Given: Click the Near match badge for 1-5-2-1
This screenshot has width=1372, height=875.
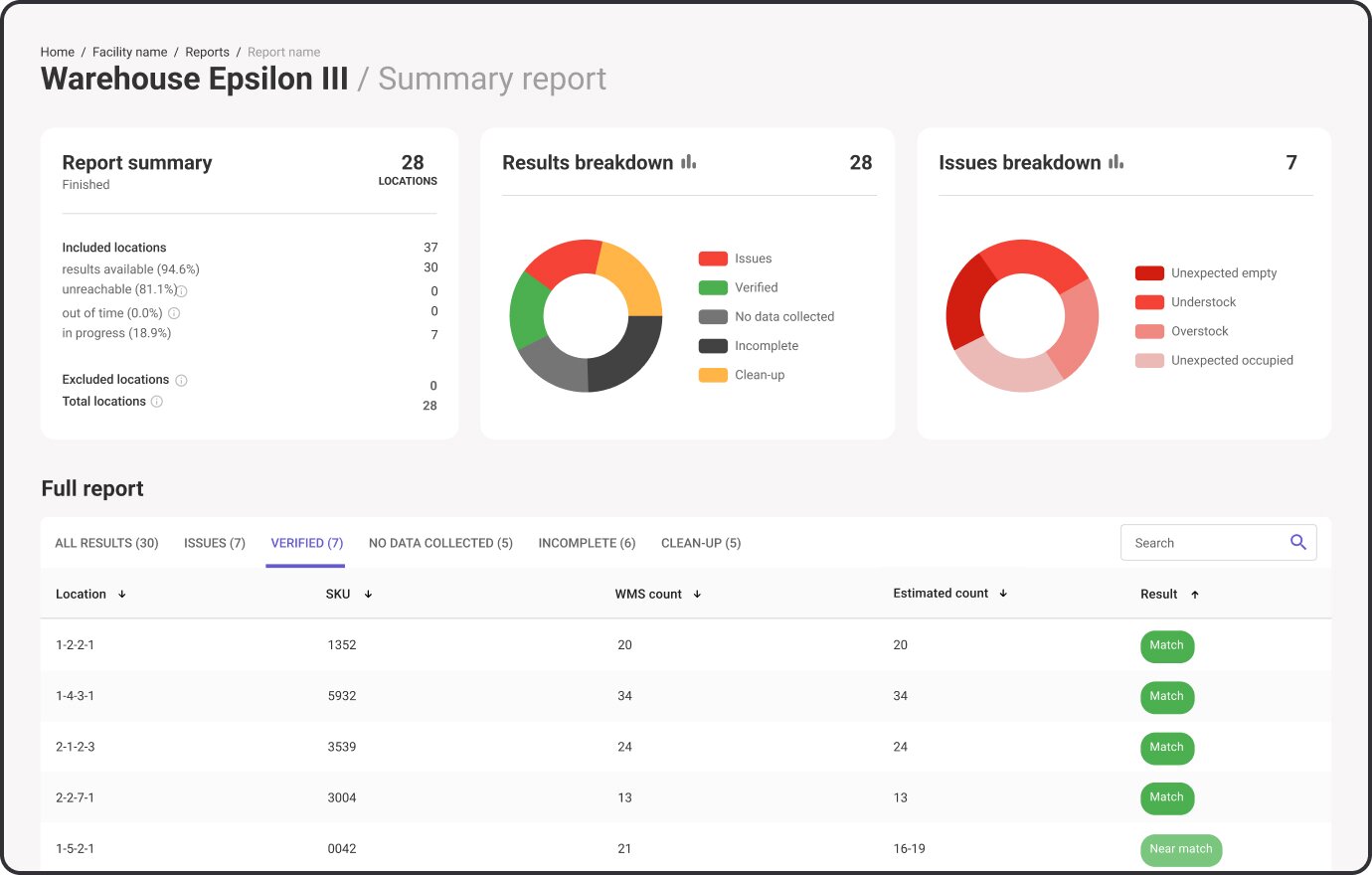Looking at the screenshot, I should click(x=1180, y=849).
